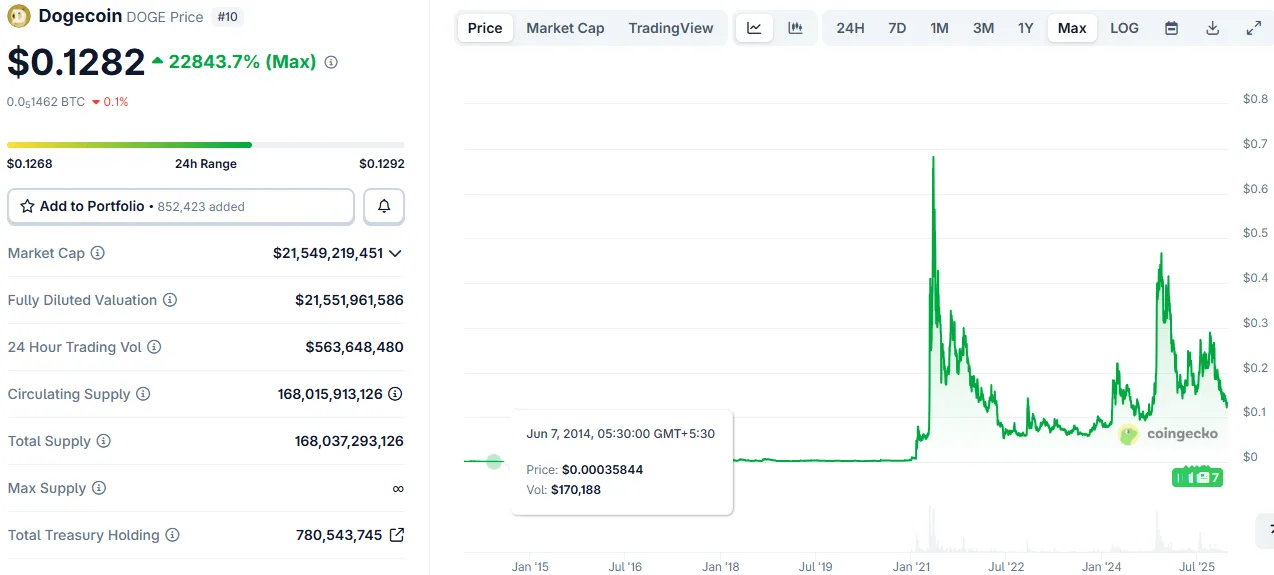
Task: Click the $0.1292 range high value
Action: (x=382, y=164)
